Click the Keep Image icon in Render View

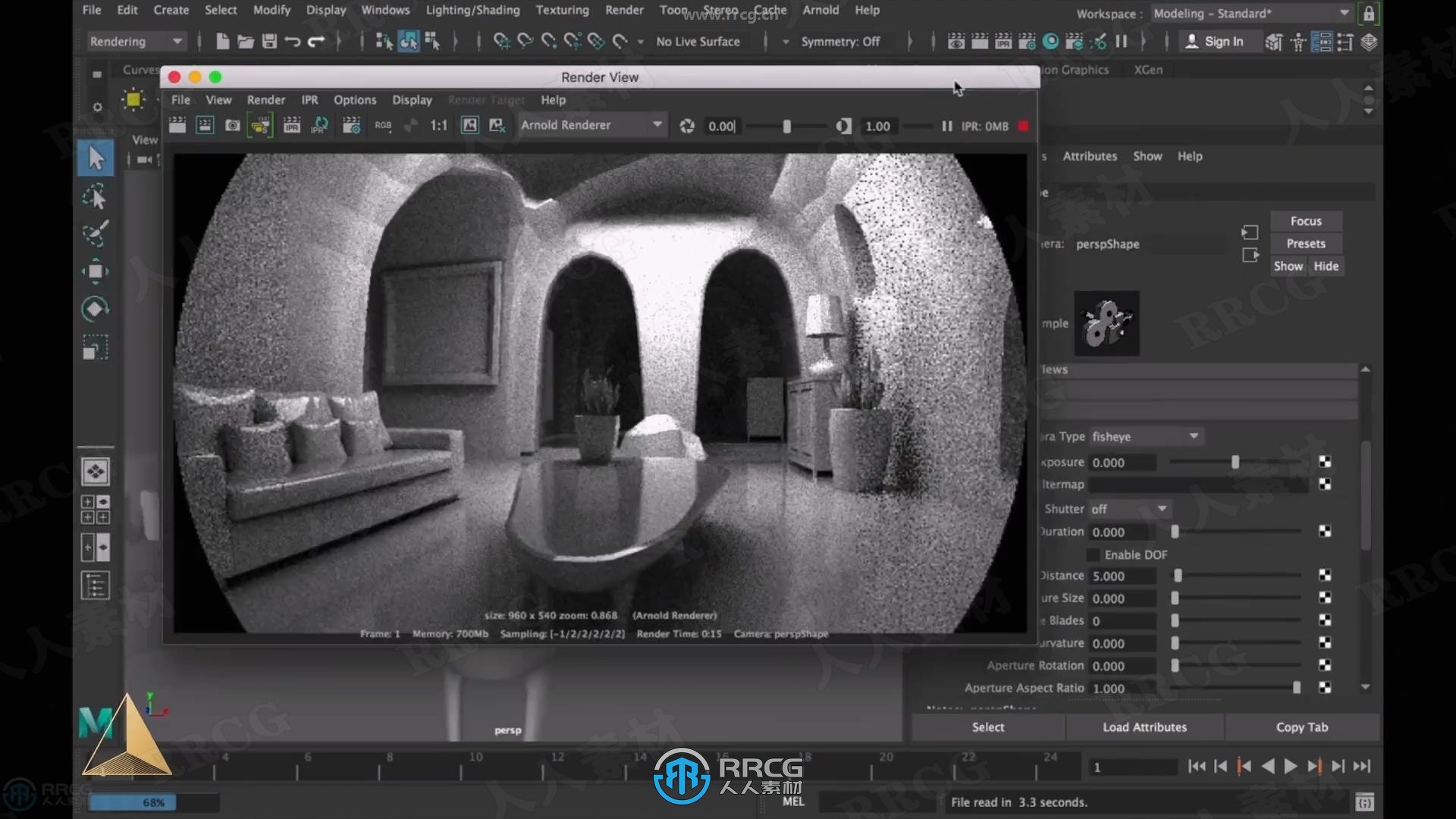click(470, 126)
